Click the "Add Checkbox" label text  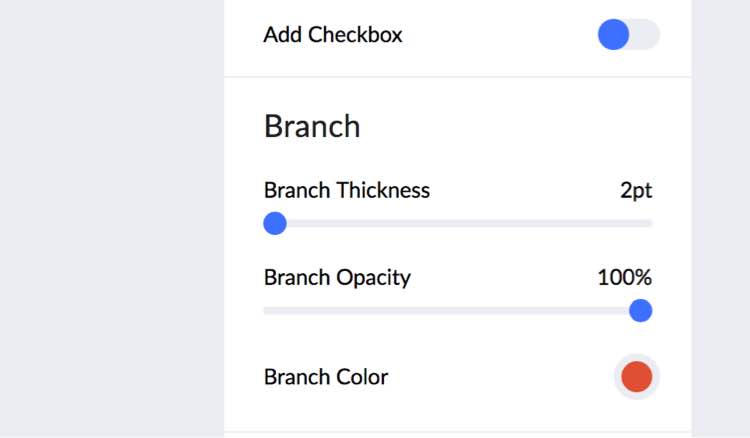point(332,35)
